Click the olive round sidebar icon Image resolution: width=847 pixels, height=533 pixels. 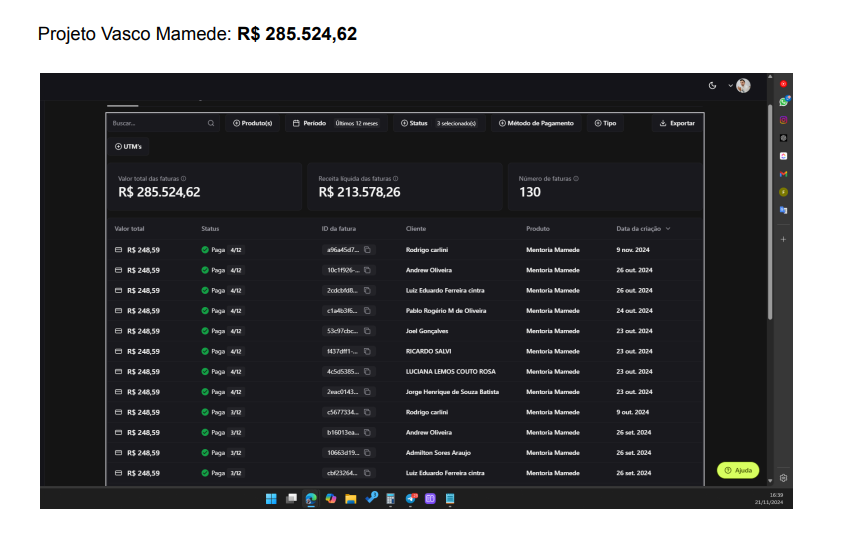(x=783, y=192)
